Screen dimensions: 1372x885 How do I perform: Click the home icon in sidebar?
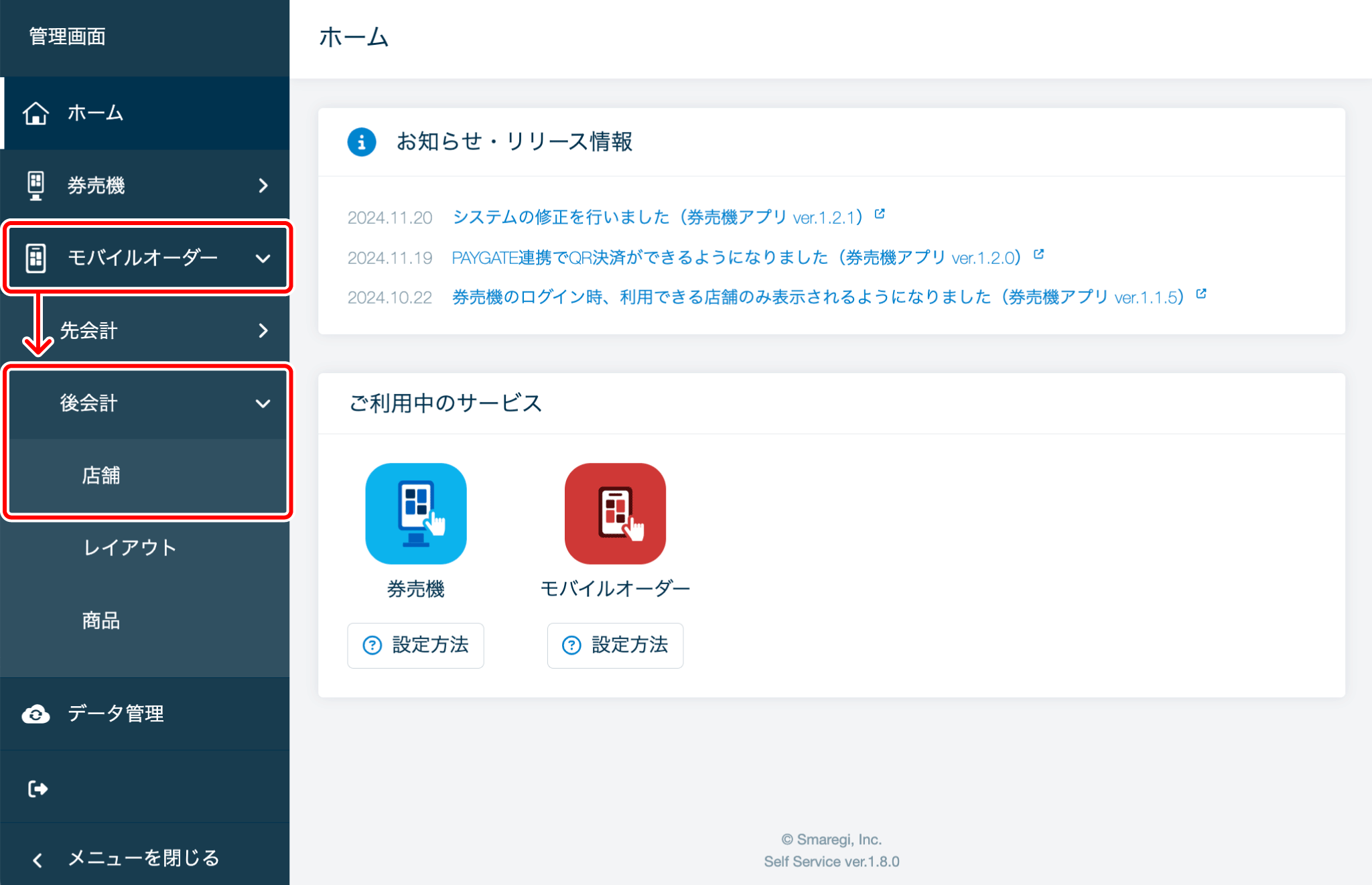(36, 113)
